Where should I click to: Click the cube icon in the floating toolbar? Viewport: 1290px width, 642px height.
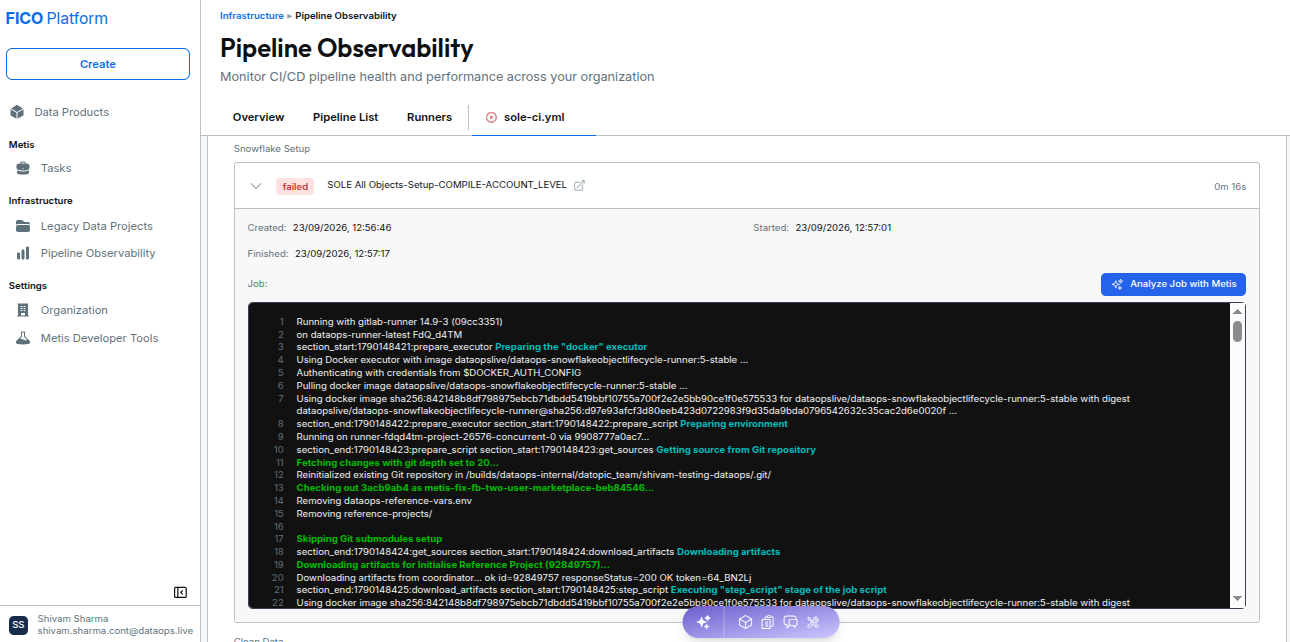coord(745,622)
